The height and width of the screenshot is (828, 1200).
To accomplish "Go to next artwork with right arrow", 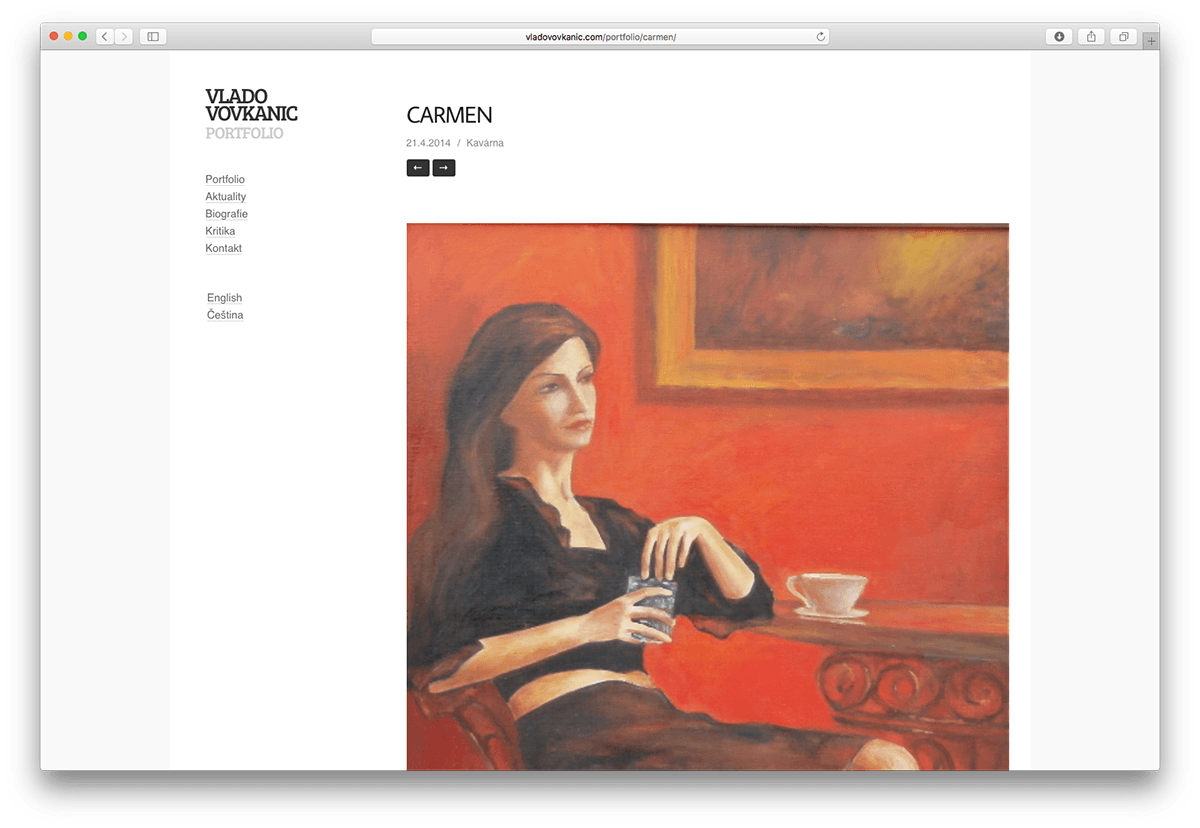I will point(444,168).
